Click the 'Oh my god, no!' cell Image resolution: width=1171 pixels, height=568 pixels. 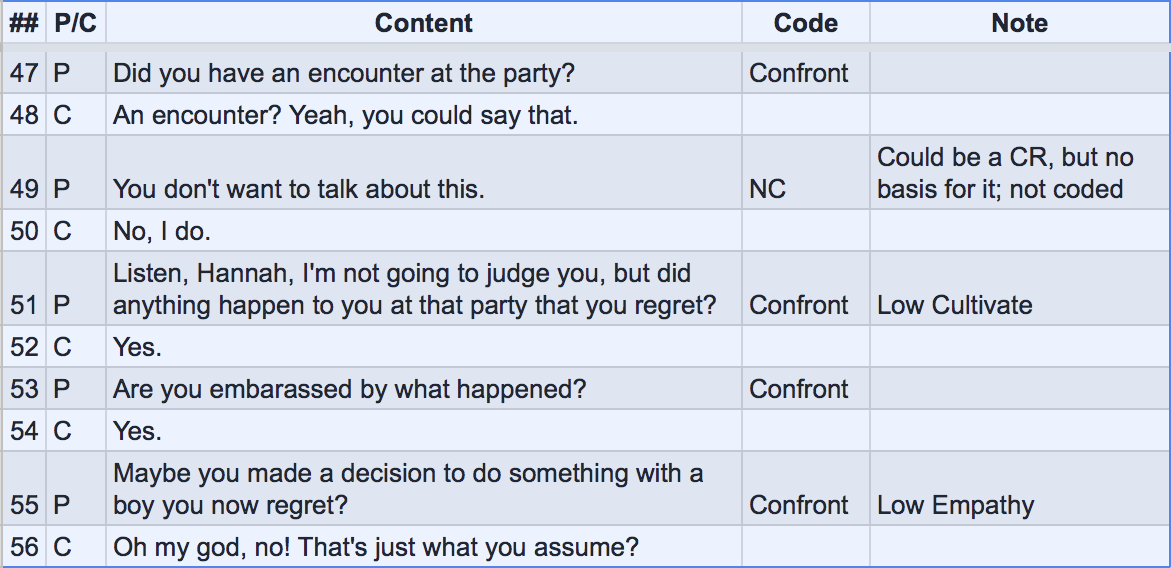(375, 547)
